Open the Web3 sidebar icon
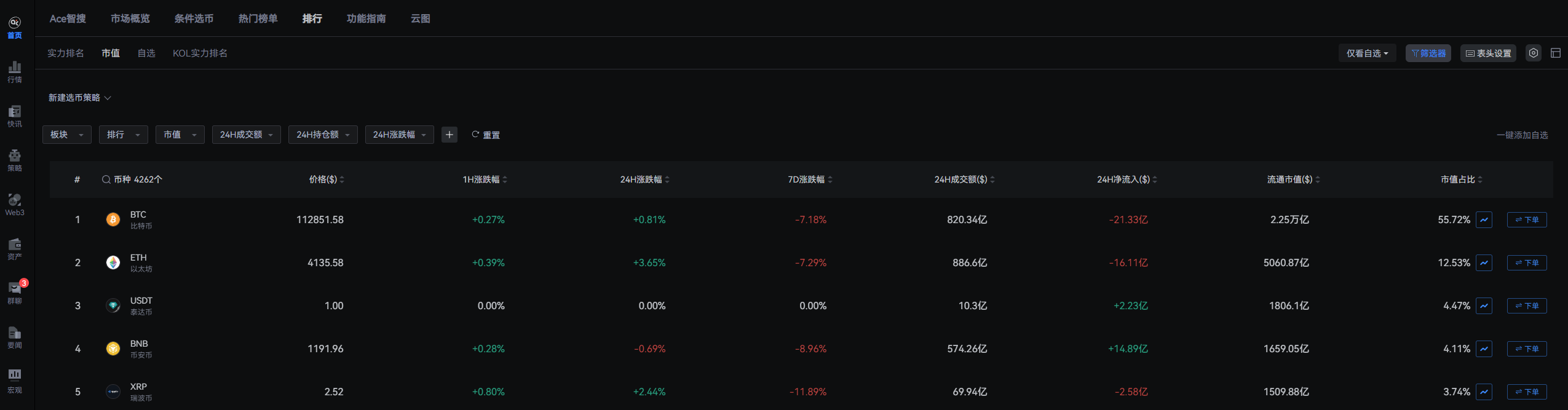Viewport: 1568px width, 410px height. pos(15,204)
